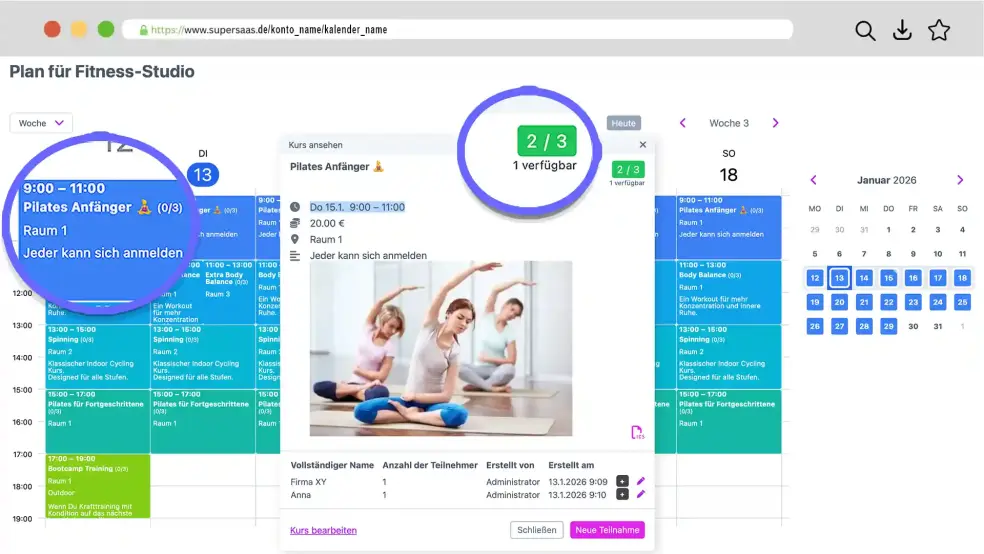
Task: Select date 14 in mini calendar
Action: point(864,278)
